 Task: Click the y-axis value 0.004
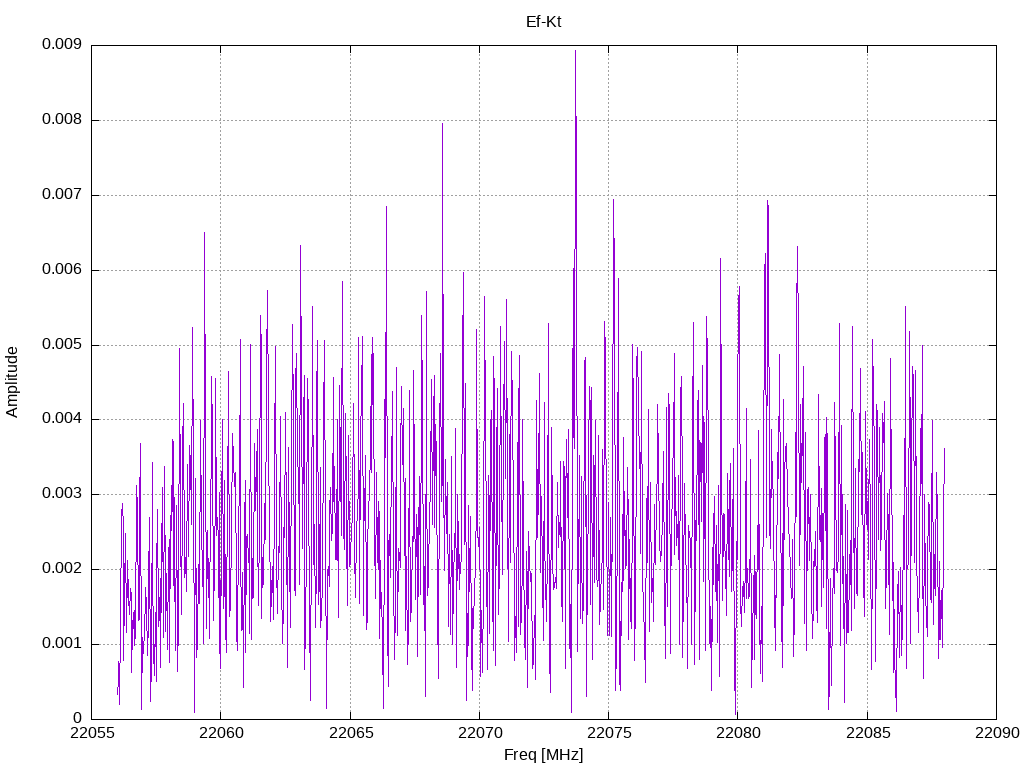(x=62, y=419)
